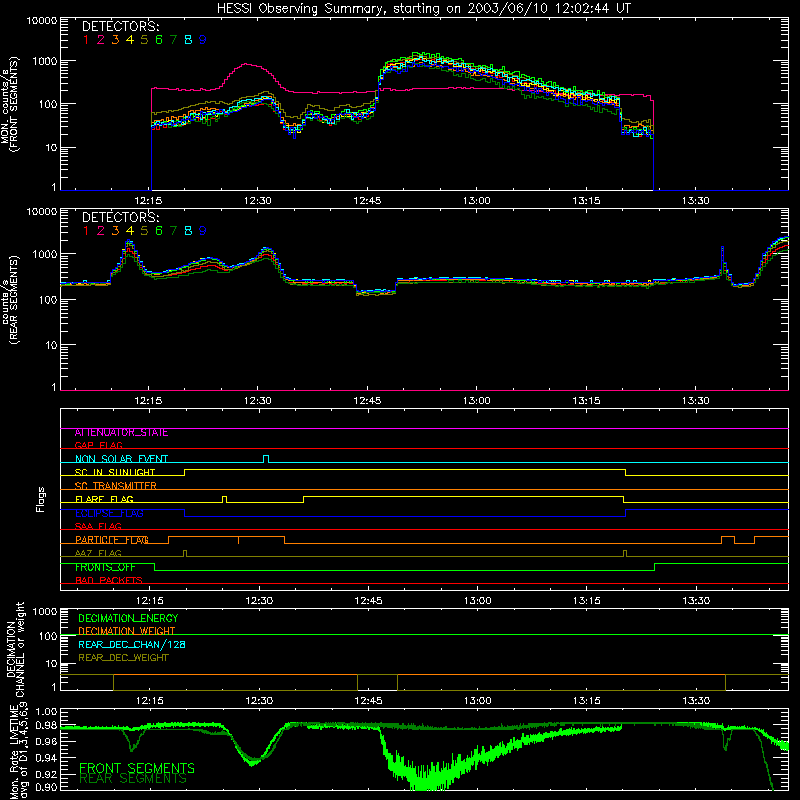The width and height of the screenshot is (800, 800).
Task: Click the SC_TRANSMITTER flag label
Action: click(116, 486)
